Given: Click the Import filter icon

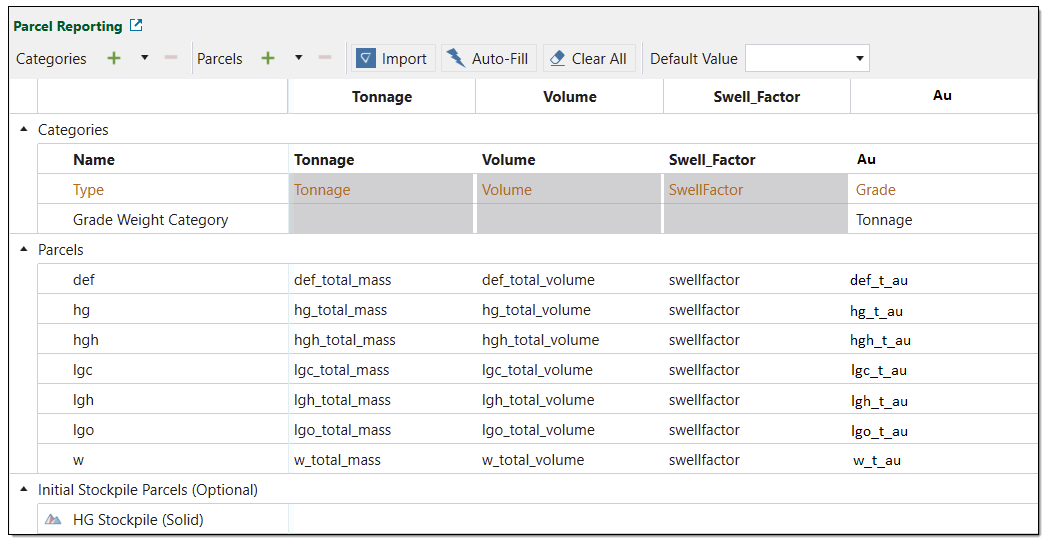Looking at the screenshot, I should point(367,59).
